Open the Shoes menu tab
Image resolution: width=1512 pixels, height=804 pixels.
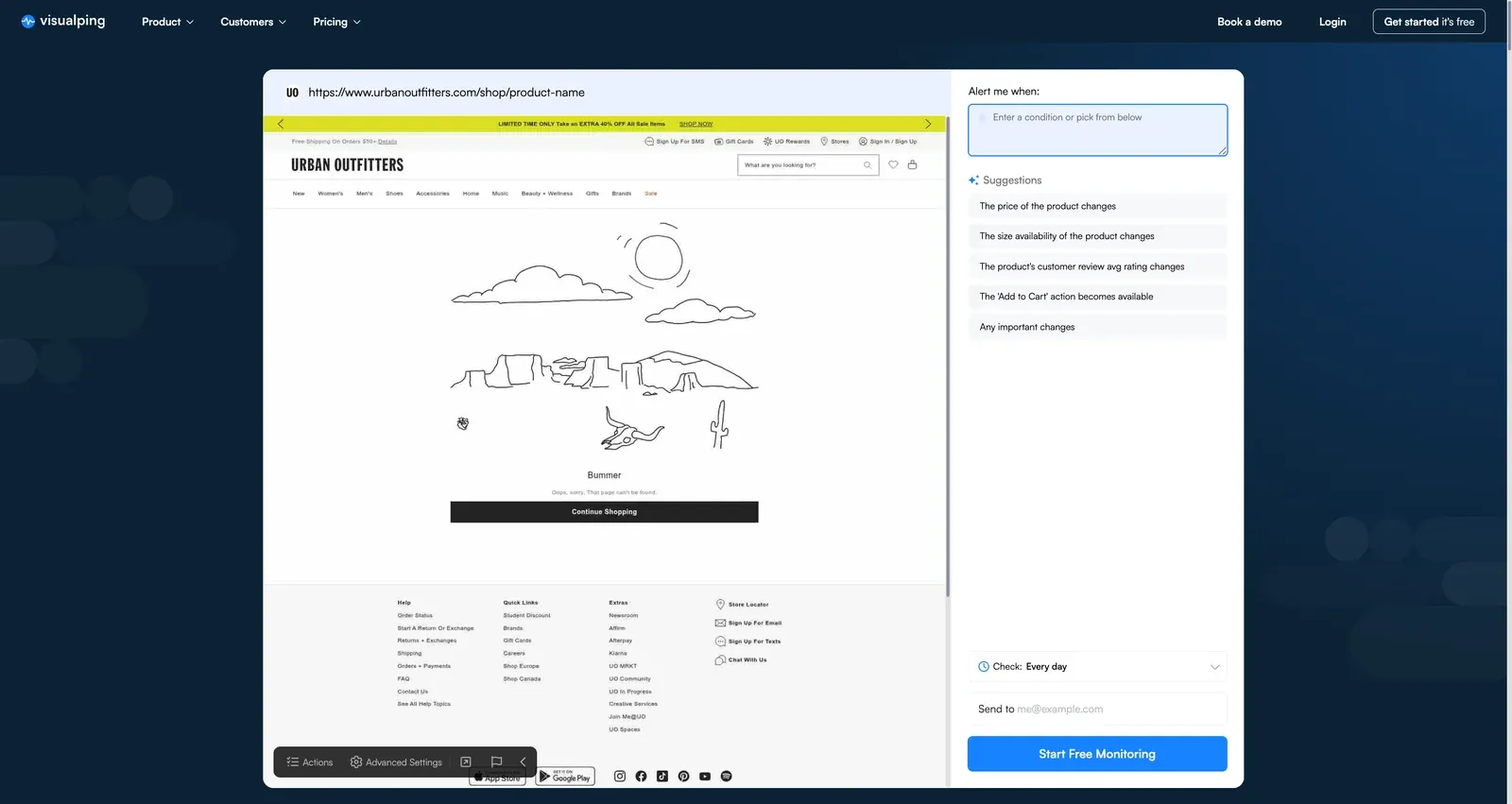click(x=395, y=194)
